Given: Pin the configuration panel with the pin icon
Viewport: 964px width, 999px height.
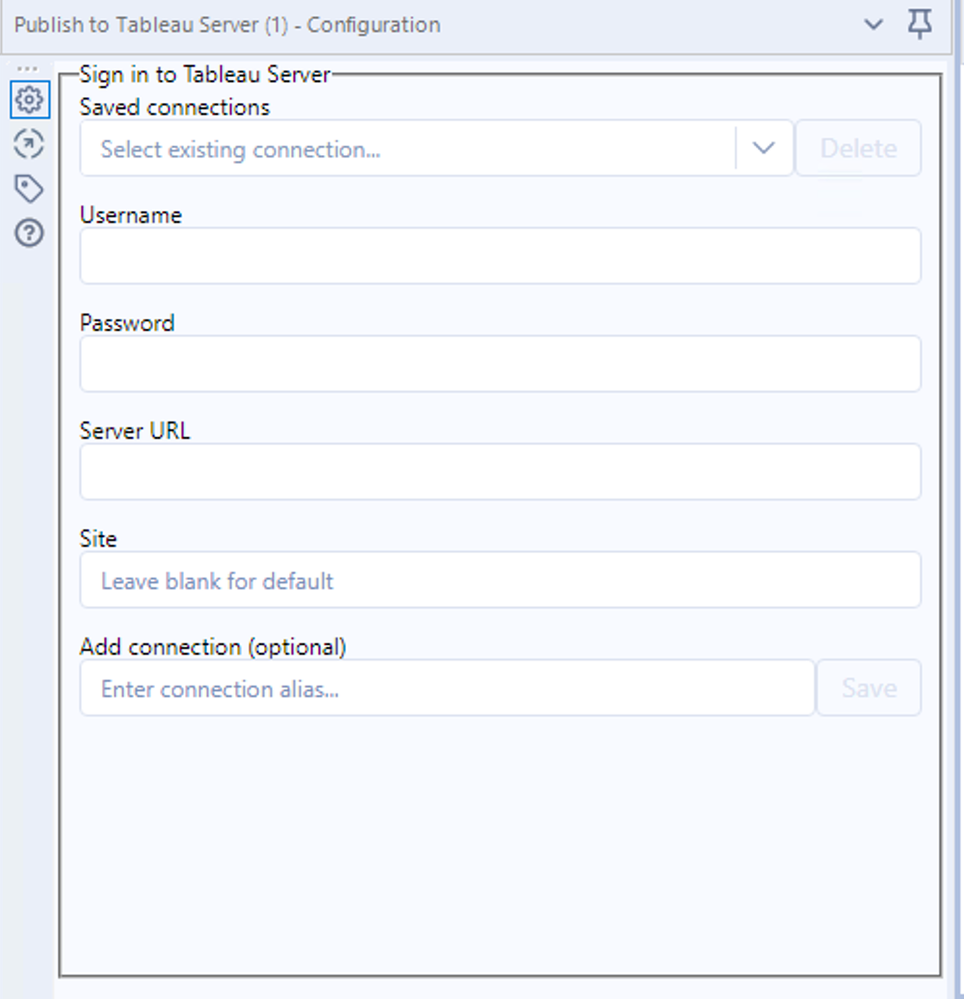Looking at the screenshot, I should click(920, 25).
